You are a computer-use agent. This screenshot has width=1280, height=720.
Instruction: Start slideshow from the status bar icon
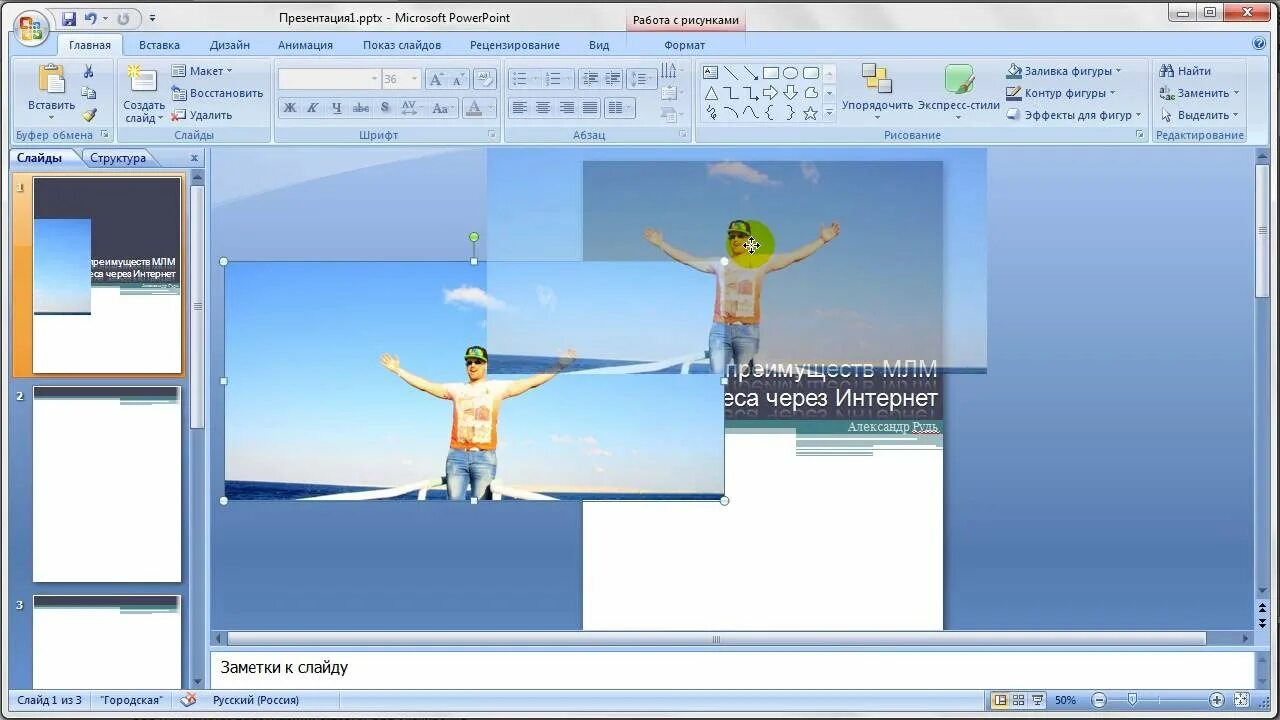pos(1038,700)
